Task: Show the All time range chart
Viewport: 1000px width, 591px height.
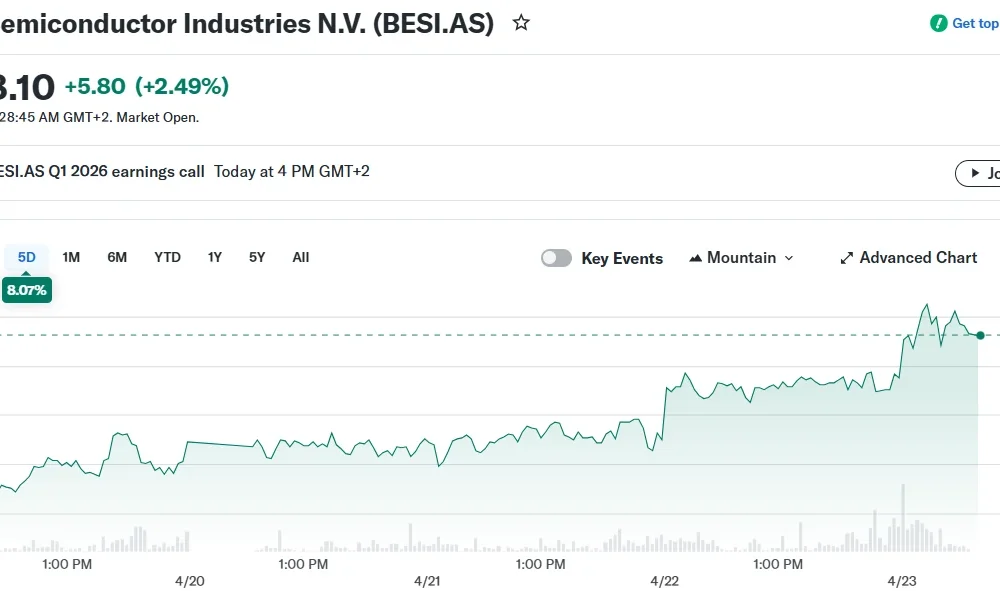Action: click(300, 257)
